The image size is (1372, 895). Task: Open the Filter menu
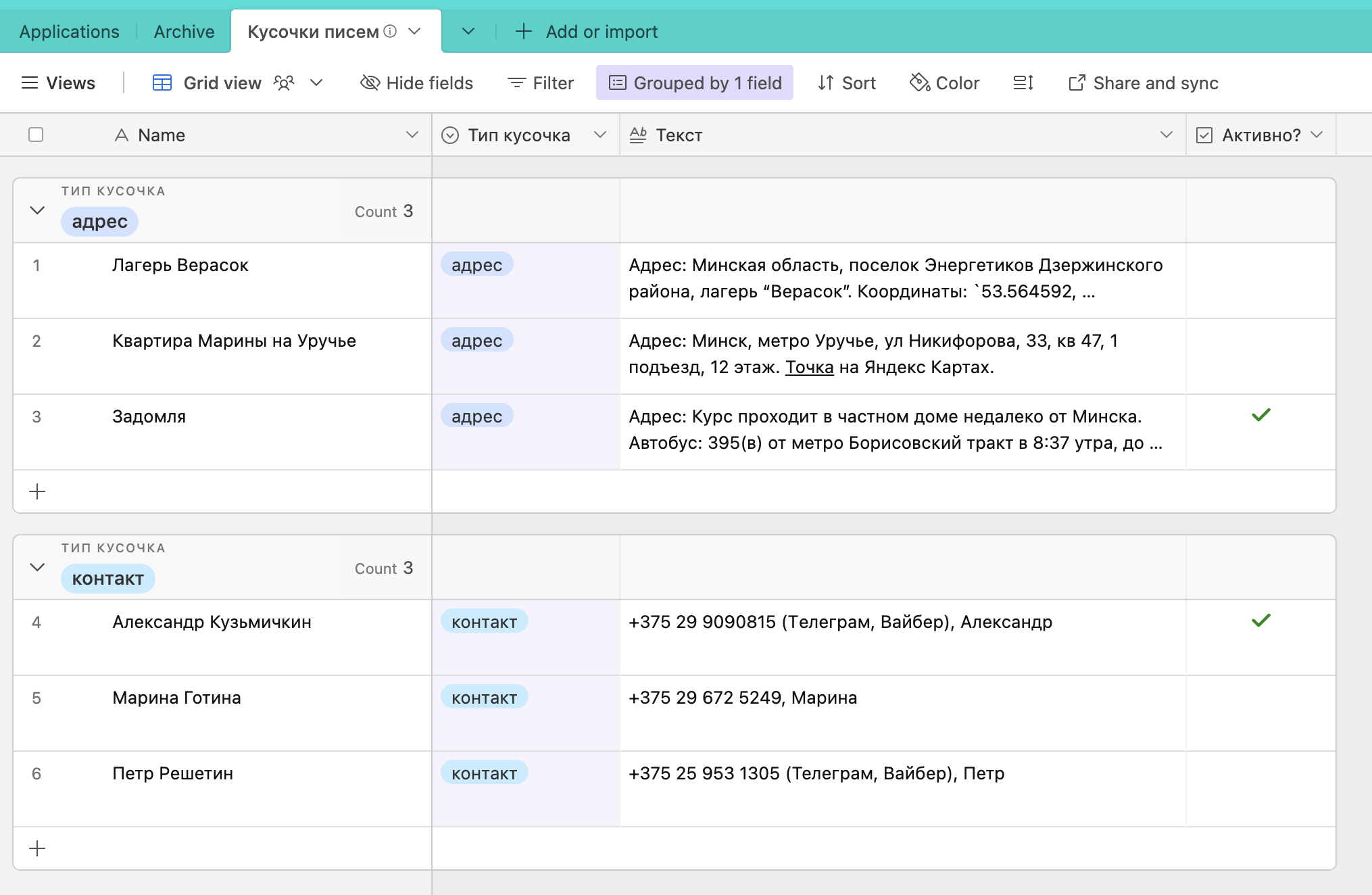click(x=541, y=83)
